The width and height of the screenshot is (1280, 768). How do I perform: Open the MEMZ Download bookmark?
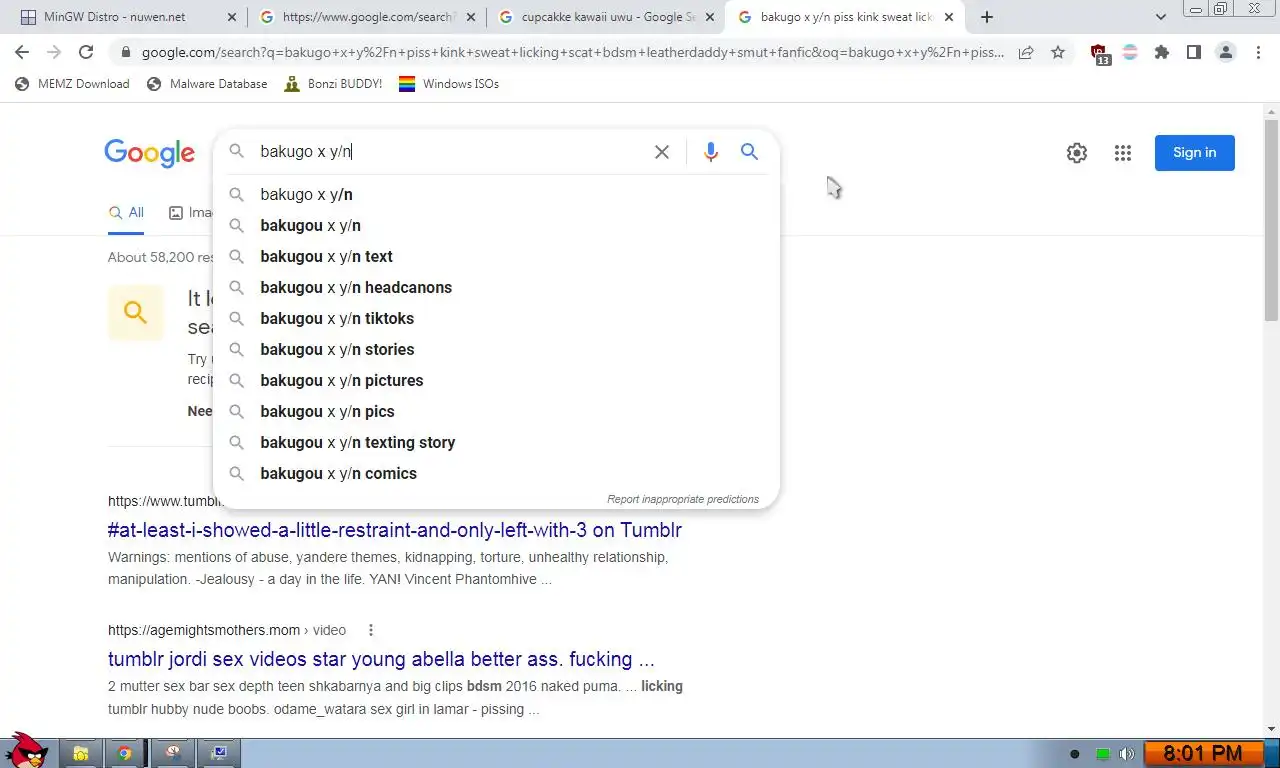coord(72,84)
